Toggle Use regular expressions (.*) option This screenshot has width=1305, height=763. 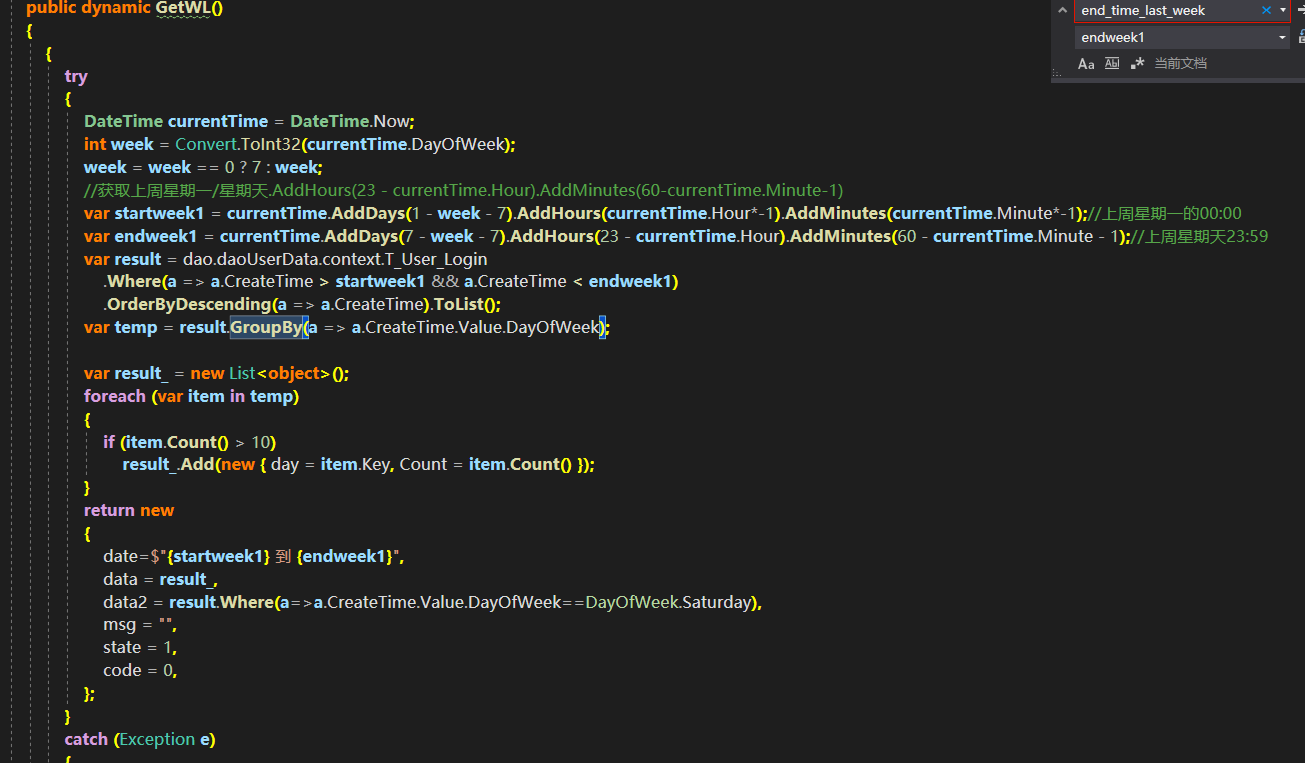[x=1138, y=63]
